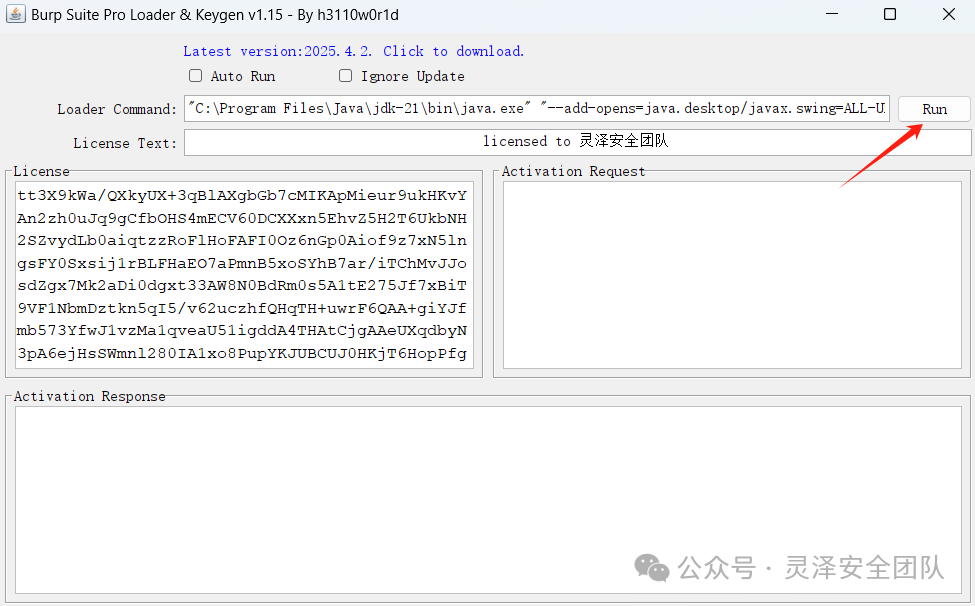Click the license line starting with gsFY0Sxsij
The height and width of the screenshot is (606, 975).
pos(242,264)
